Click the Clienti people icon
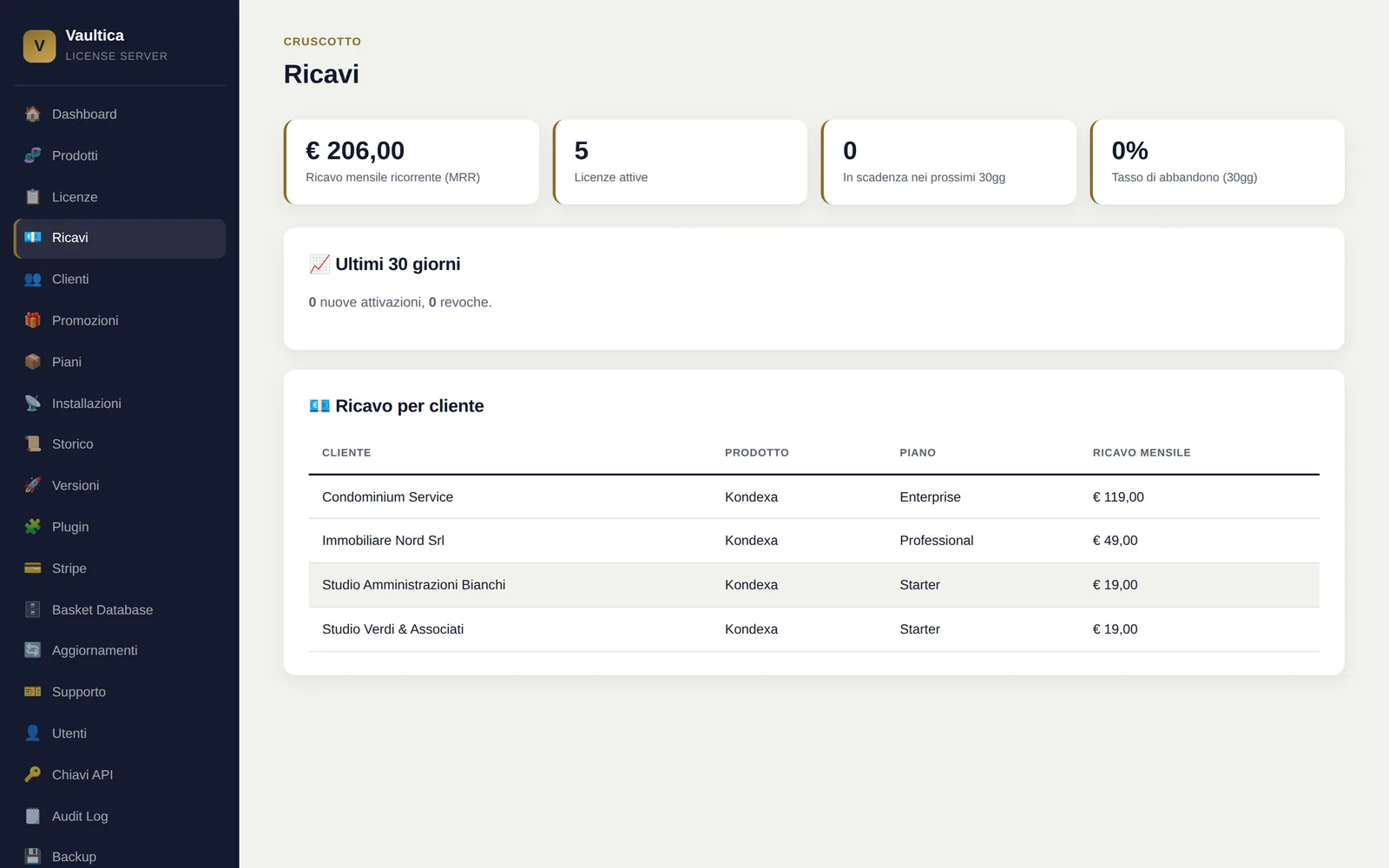Screen dimensions: 1389x868 33,279
